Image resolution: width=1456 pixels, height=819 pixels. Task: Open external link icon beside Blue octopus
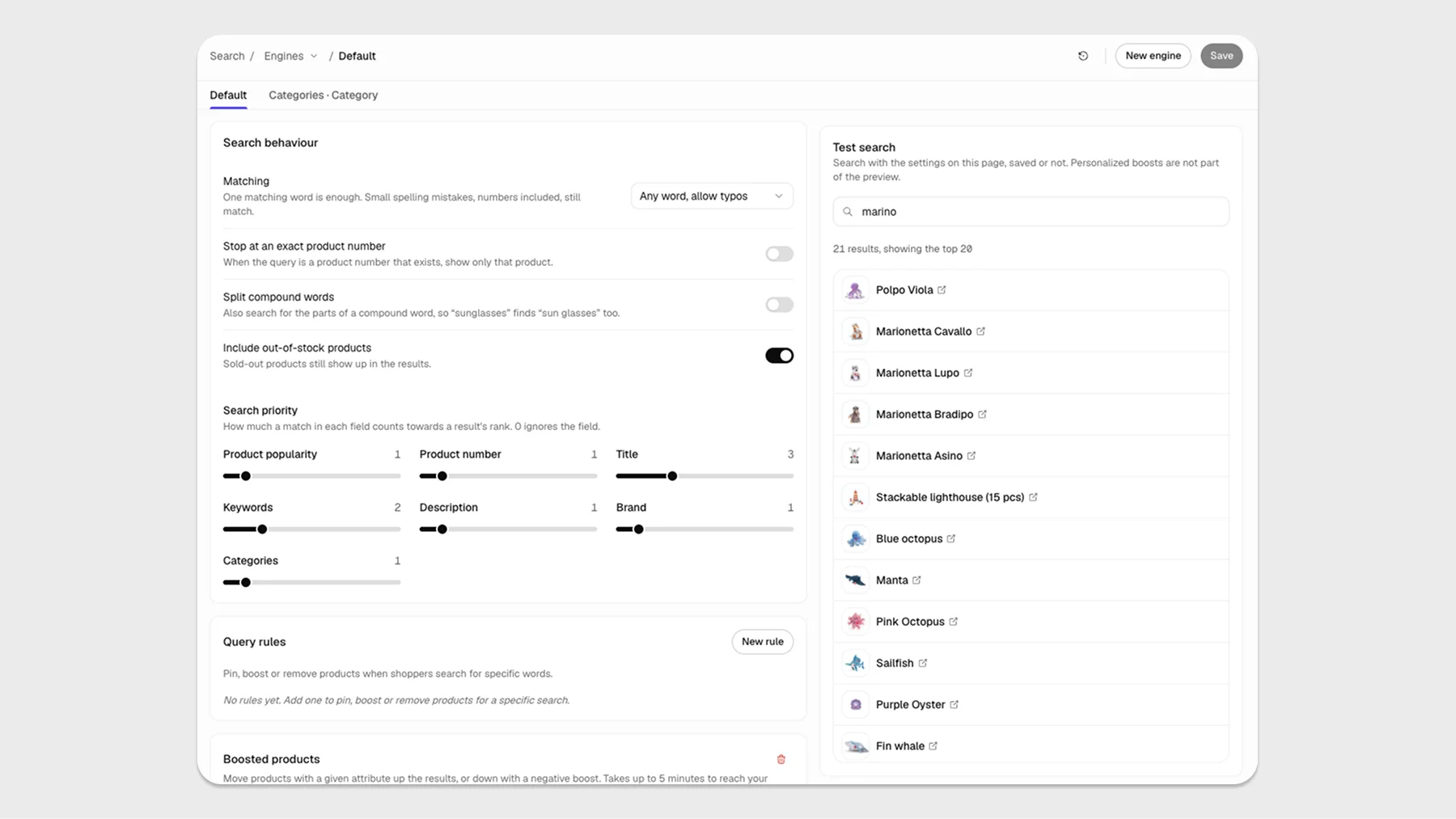[x=951, y=538]
